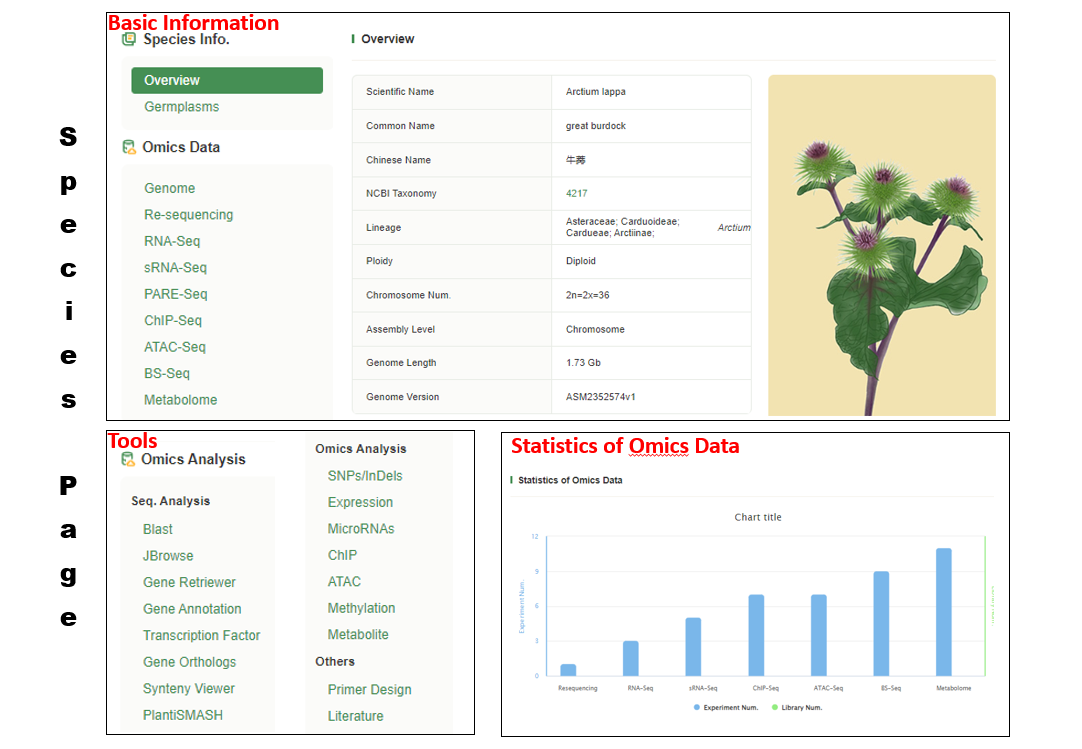
Task: Launch the JBrowse genome browser
Action: [168, 556]
